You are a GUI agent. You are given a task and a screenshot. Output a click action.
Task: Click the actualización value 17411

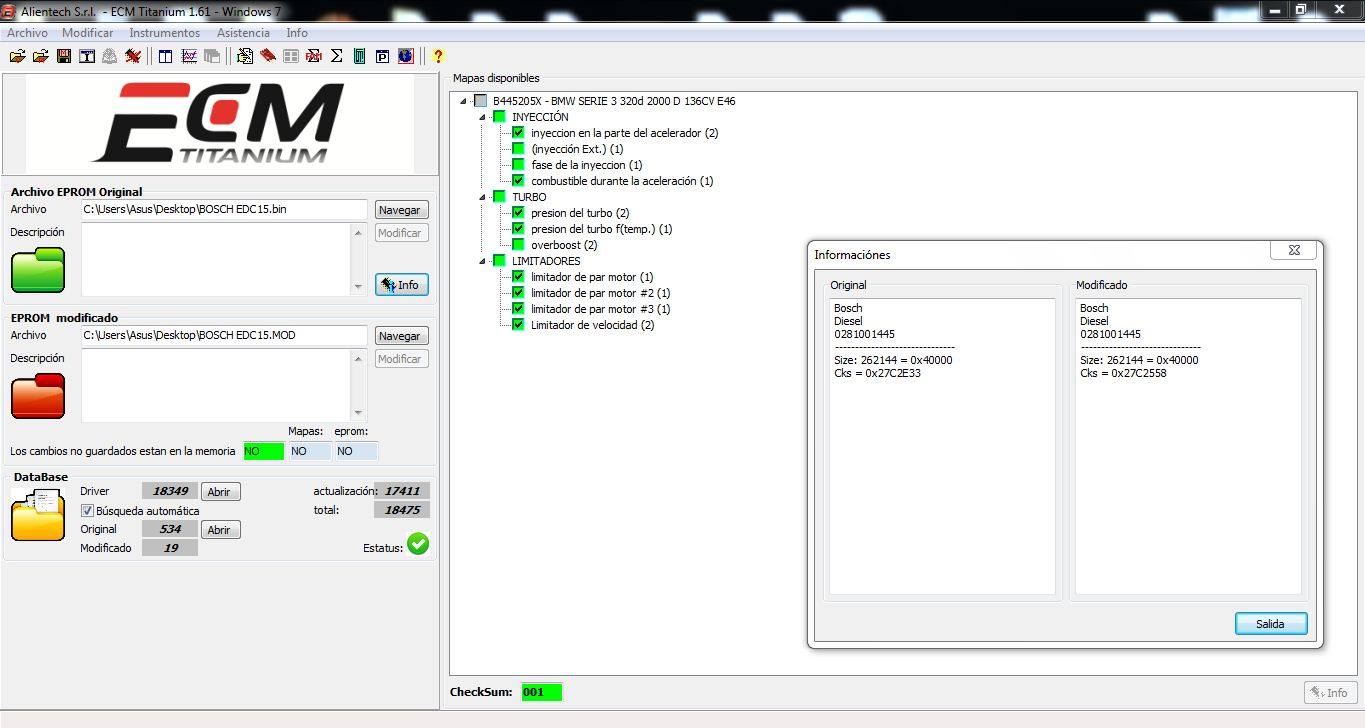tap(403, 491)
